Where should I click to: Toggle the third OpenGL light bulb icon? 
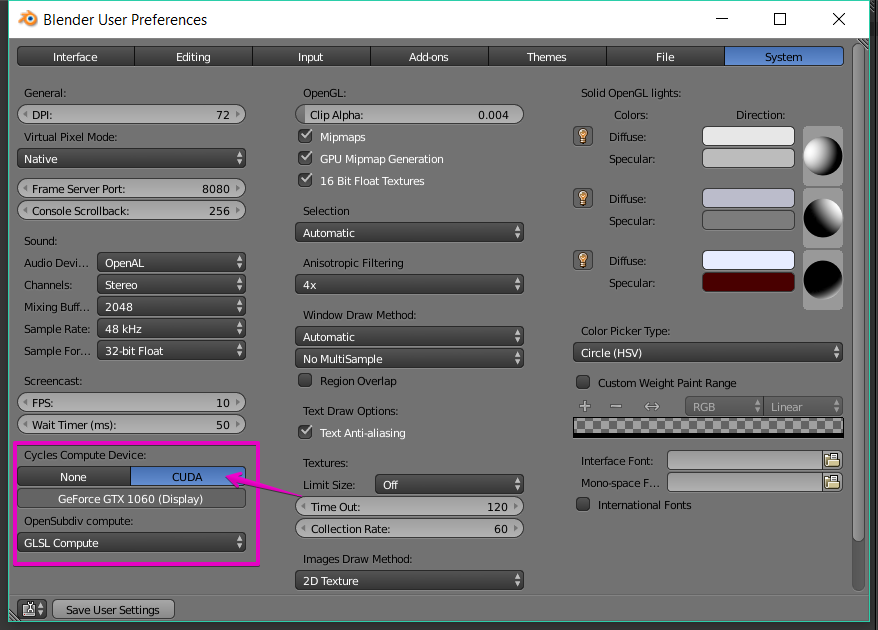click(x=583, y=260)
